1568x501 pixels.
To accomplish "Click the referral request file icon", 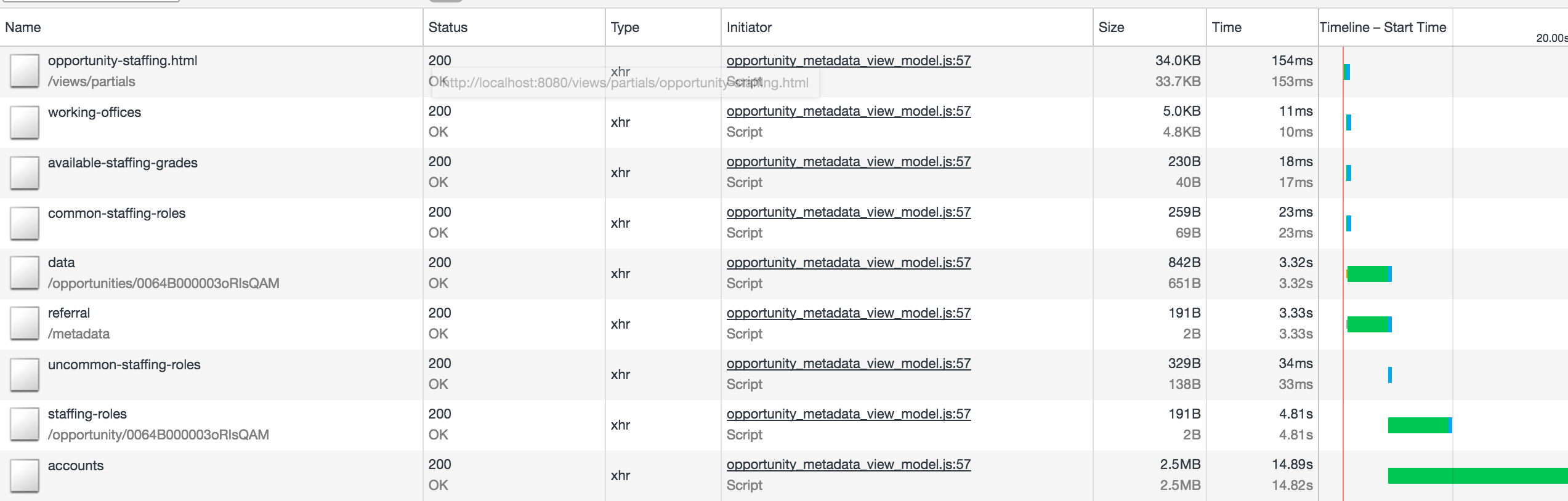I will point(25,324).
